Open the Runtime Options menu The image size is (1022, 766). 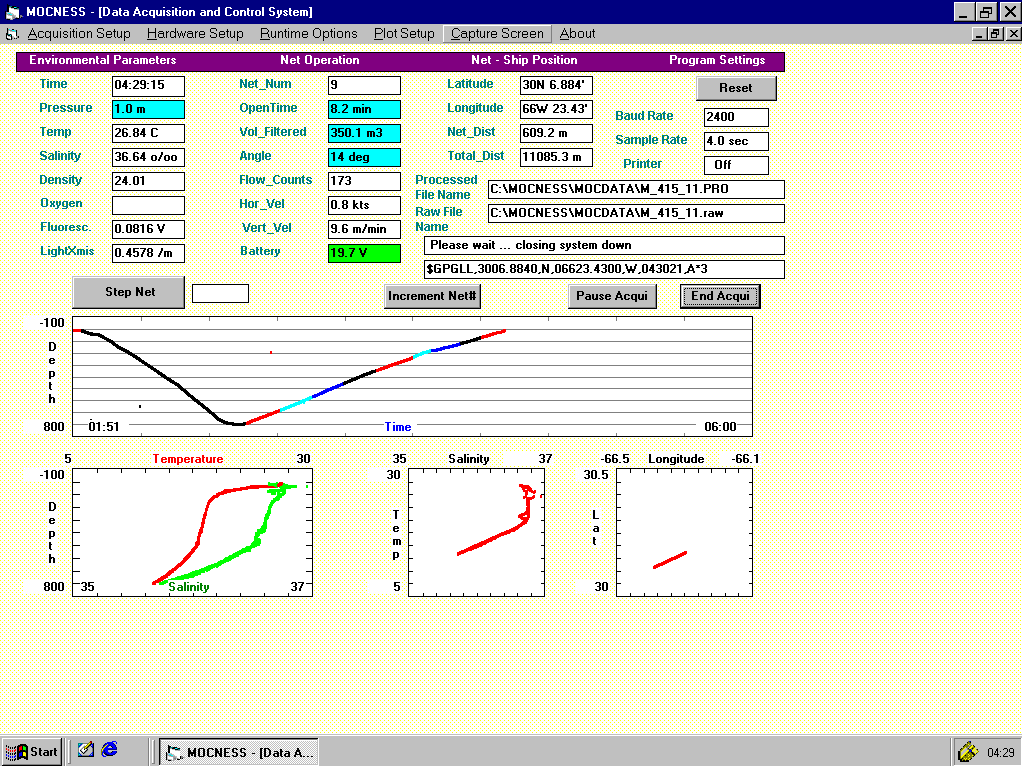pyautogui.click(x=308, y=34)
